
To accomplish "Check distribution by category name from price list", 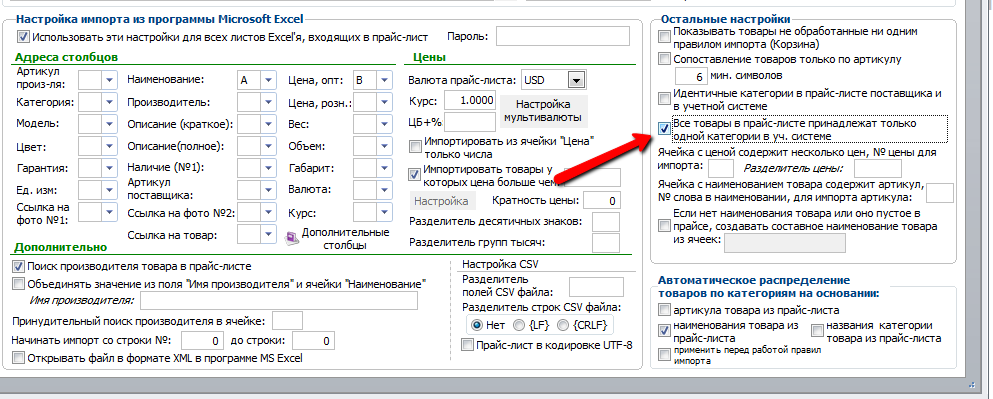I will (818, 331).
